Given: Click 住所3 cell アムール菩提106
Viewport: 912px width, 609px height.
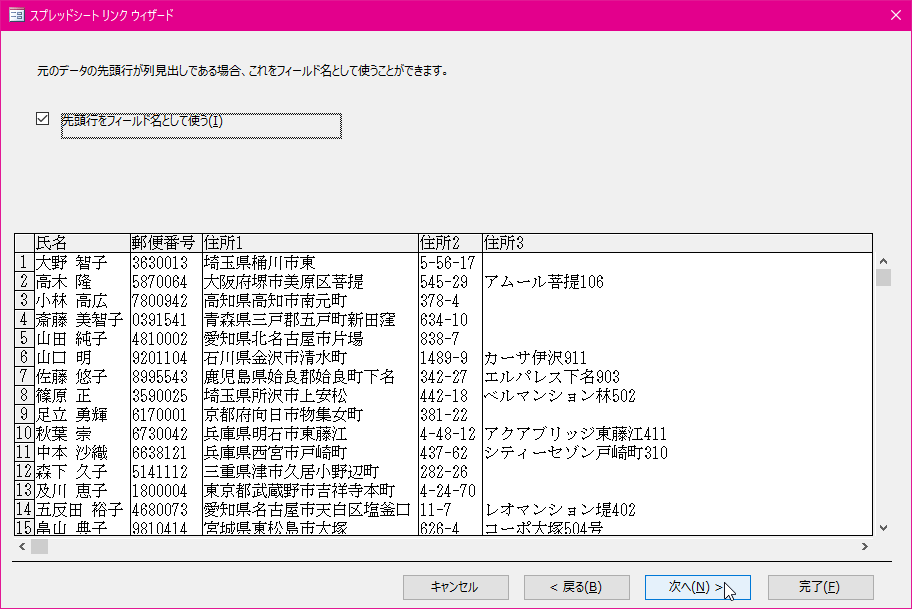Looking at the screenshot, I should pos(677,282).
